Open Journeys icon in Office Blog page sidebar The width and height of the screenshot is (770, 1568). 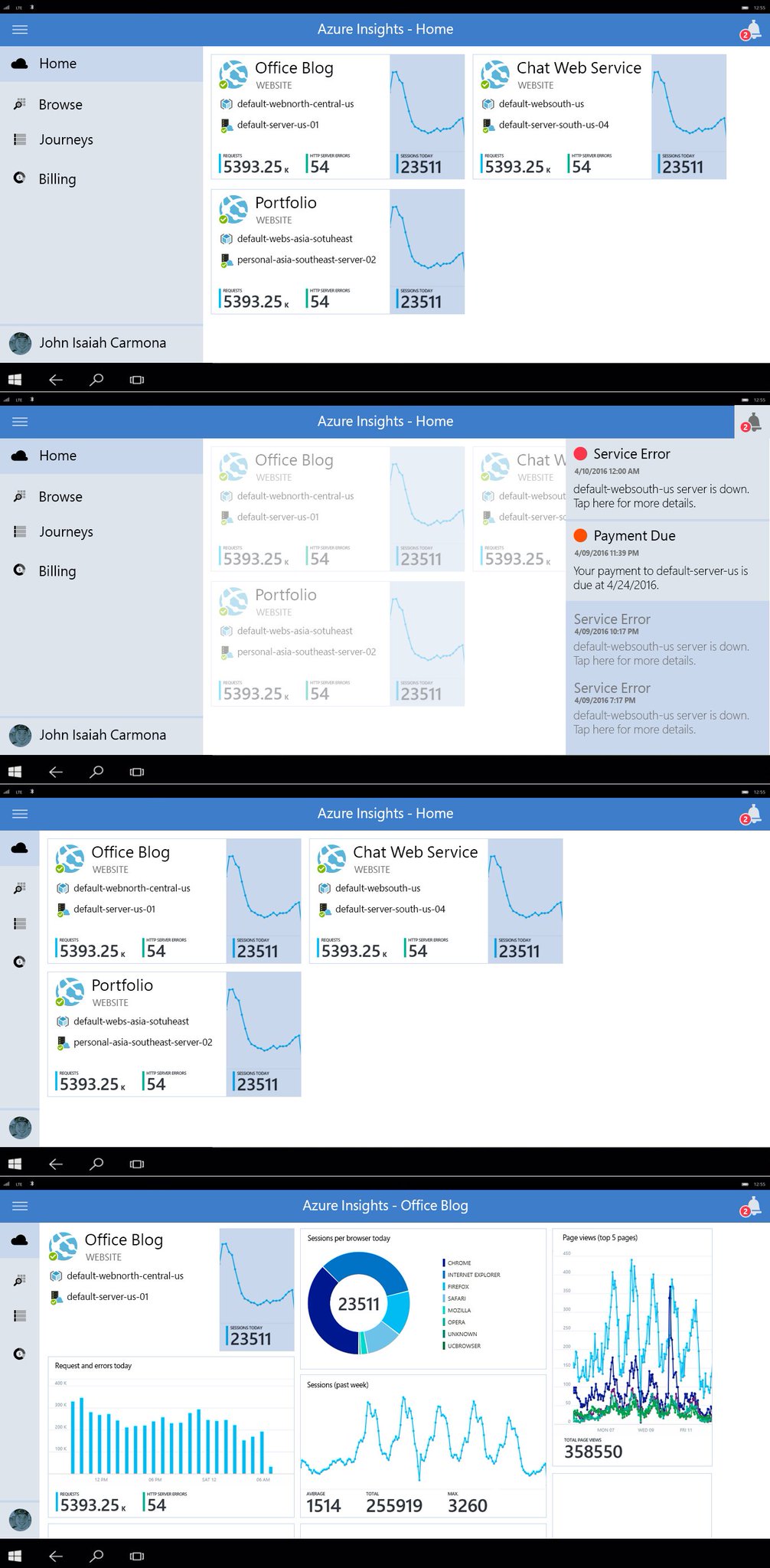click(x=20, y=1315)
